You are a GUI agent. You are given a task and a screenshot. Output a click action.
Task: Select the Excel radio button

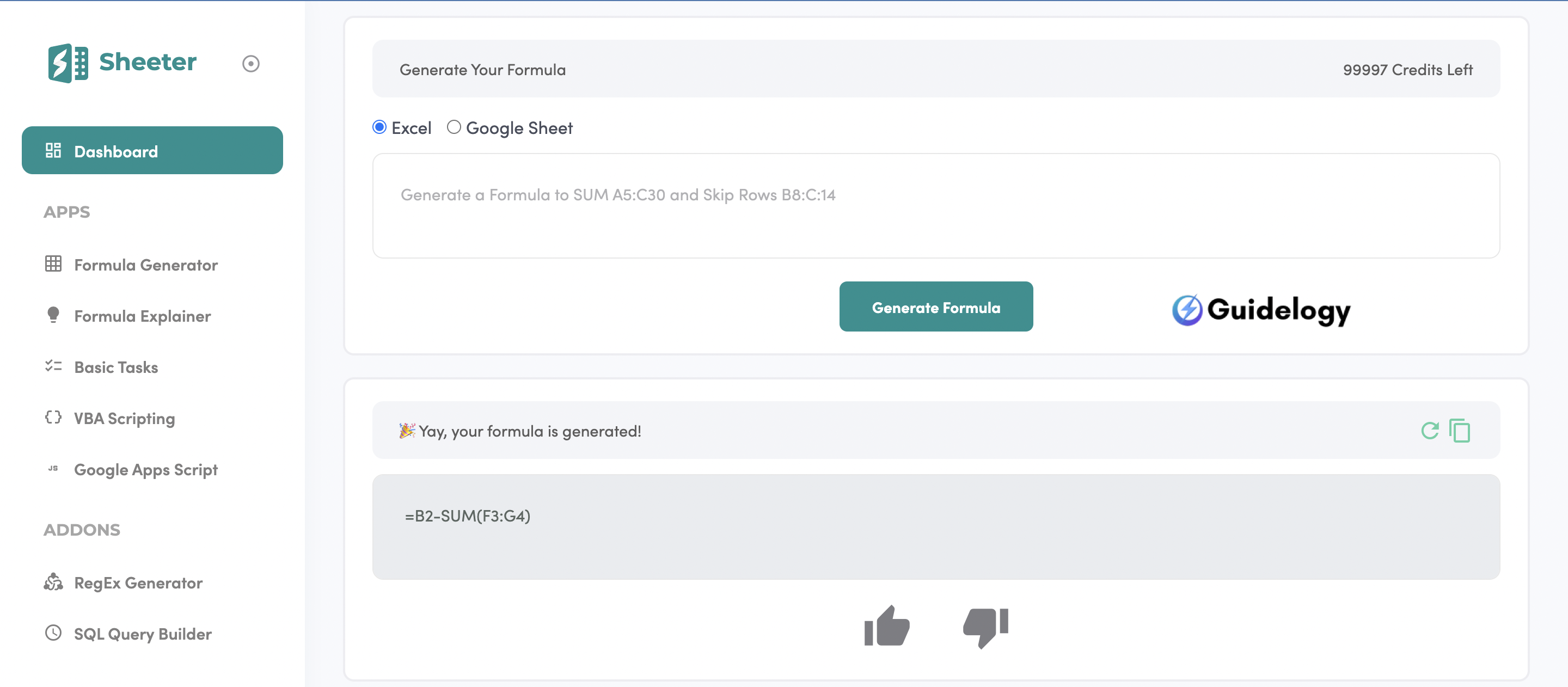(379, 127)
